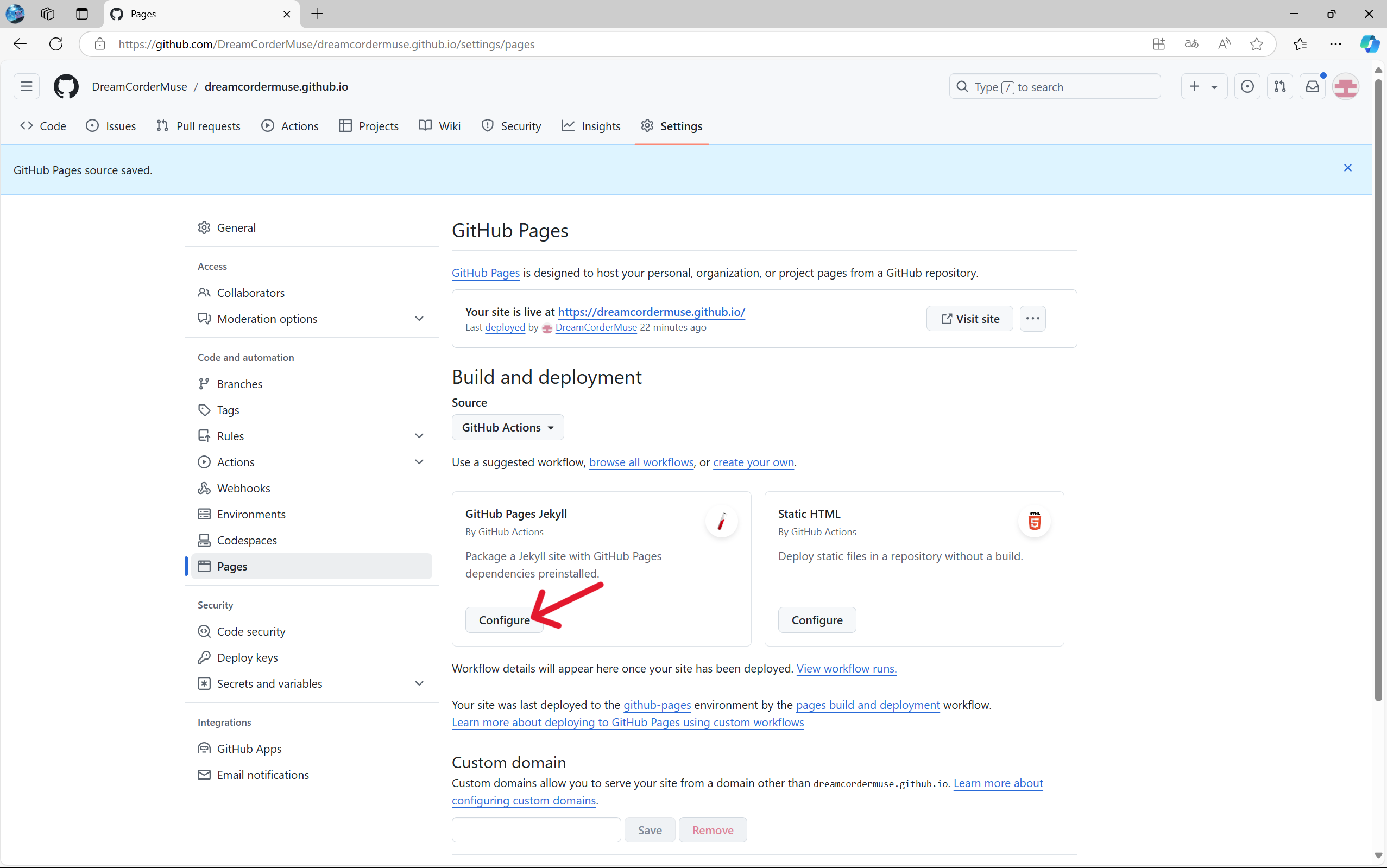Click the Visit site button
The height and width of the screenshot is (868, 1387).
pyautogui.click(x=969, y=319)
